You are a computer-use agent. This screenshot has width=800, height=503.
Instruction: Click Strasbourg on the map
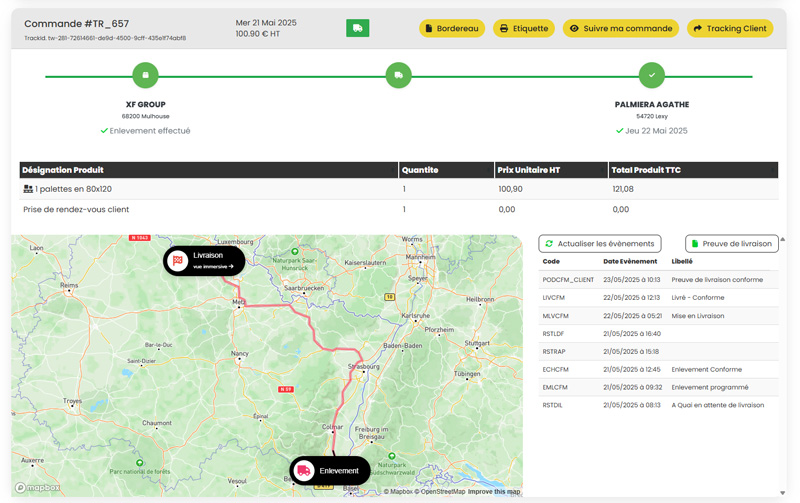pyautogui.click(x=363, y=367)
